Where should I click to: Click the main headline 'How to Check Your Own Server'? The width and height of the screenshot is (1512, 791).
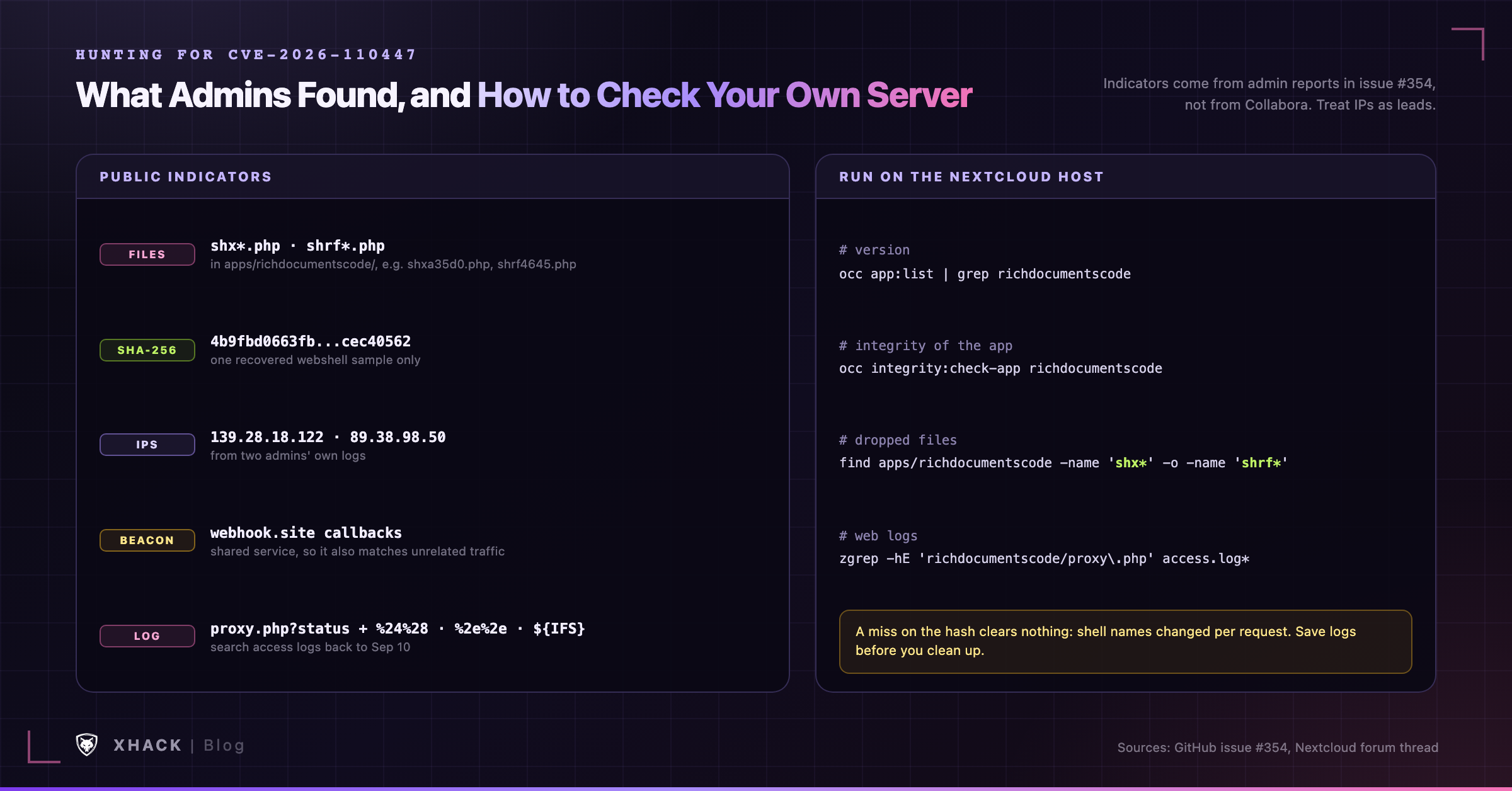coord(724,95)
